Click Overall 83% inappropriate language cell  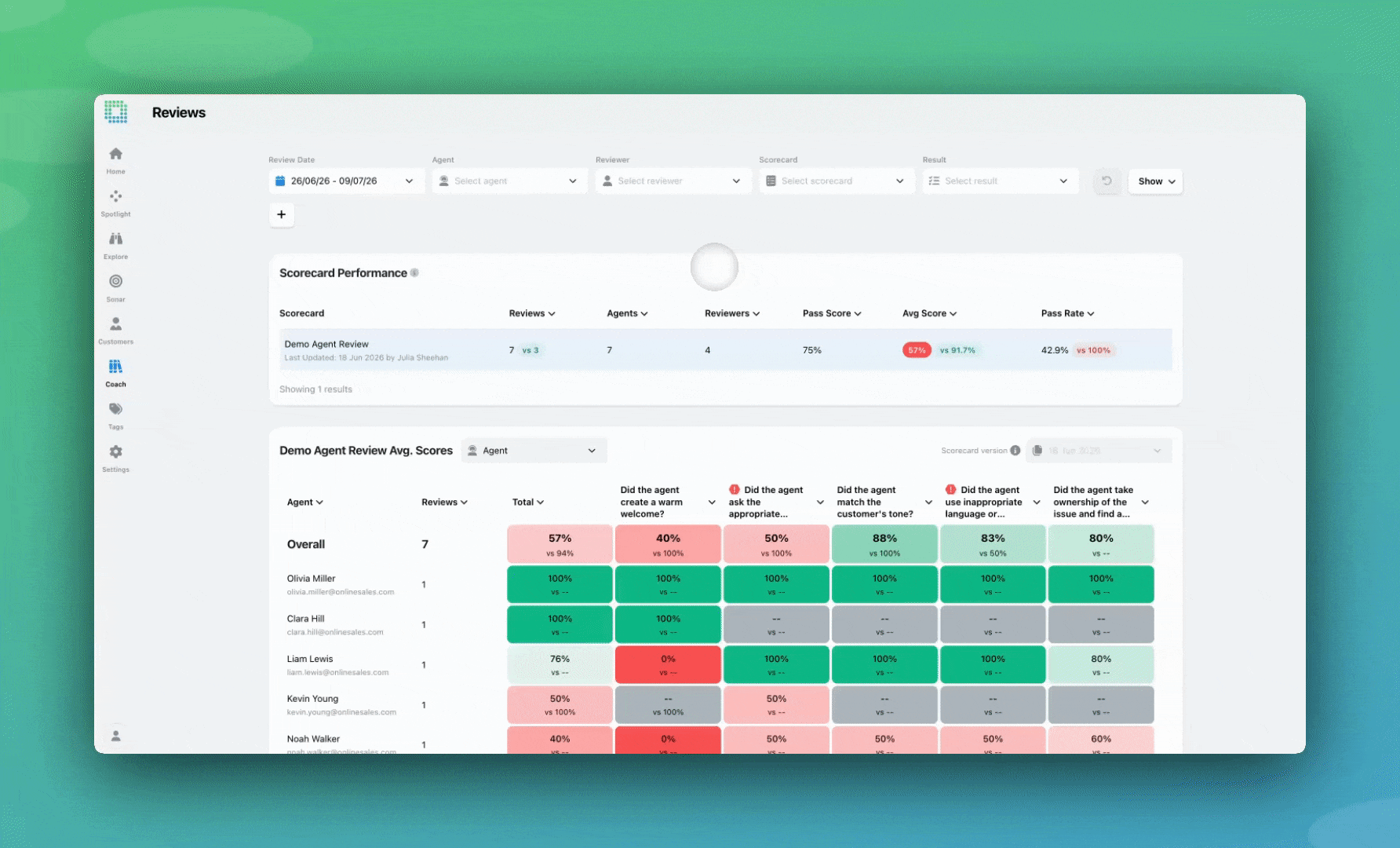[x=993, y=544]
